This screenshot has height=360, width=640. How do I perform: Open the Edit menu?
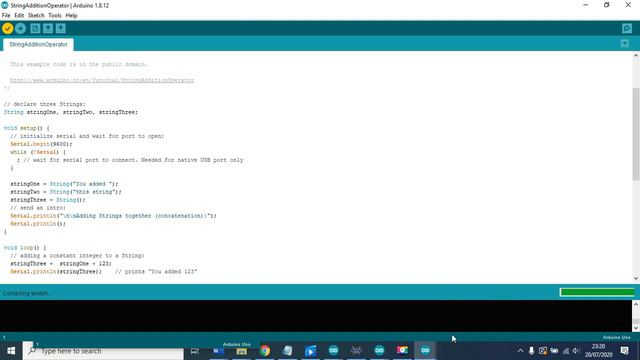19,16
